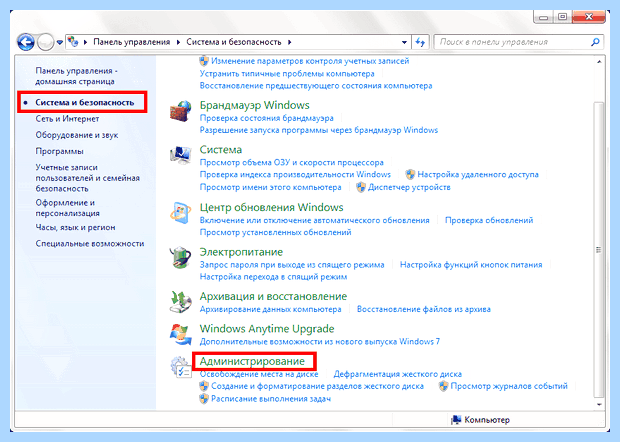Open Оборудование и звук category
This screenshot has width=620, height=442.
pos(77,135)
